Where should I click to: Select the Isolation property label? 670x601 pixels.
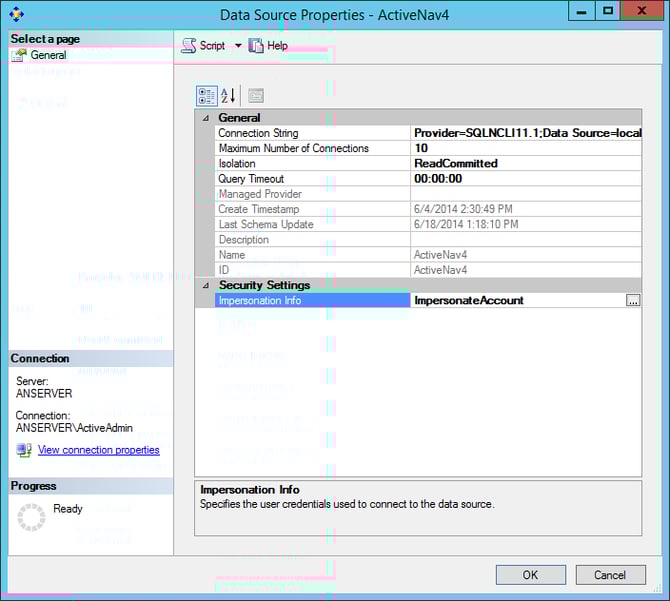click(237, 164)
